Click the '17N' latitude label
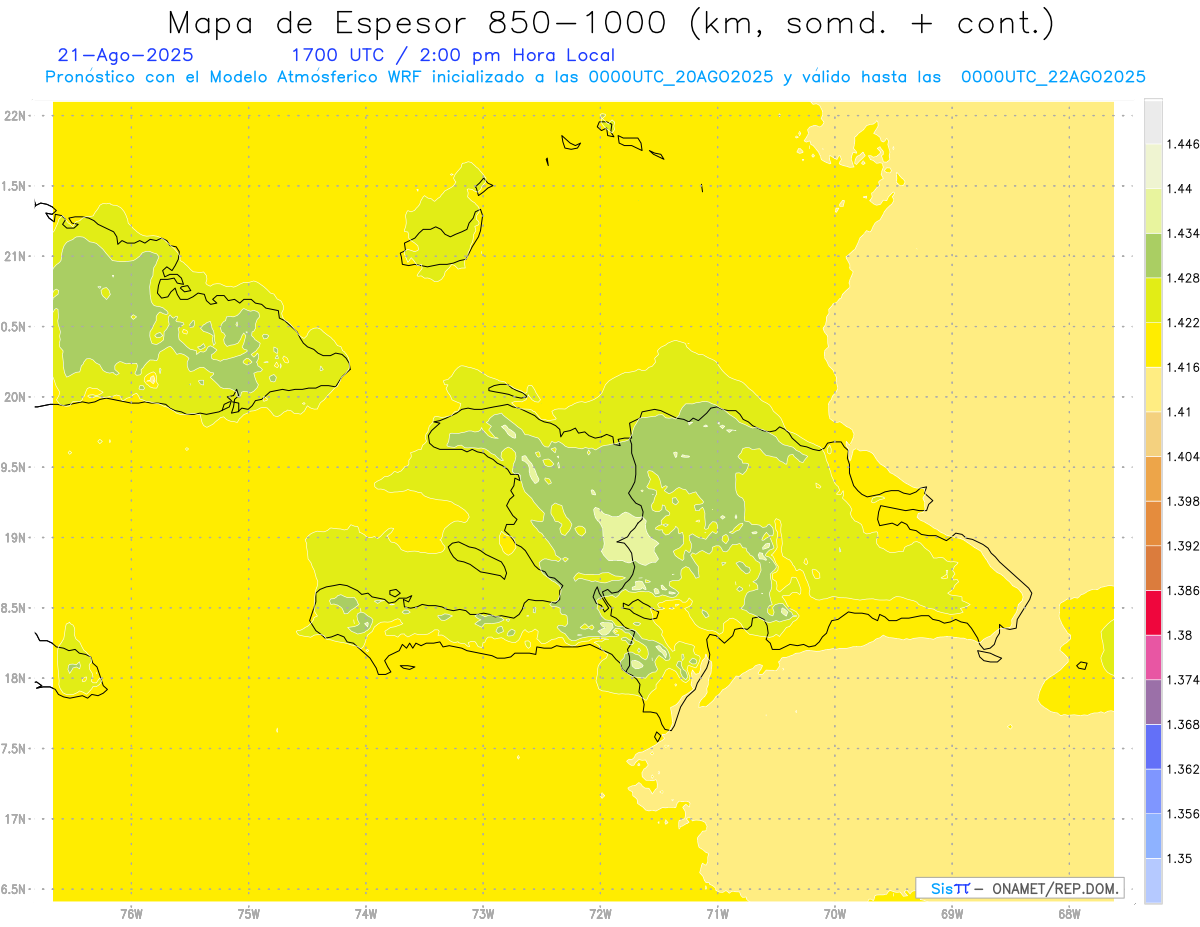This screenshot has width=1200, height=927. (x=16, y=820)
